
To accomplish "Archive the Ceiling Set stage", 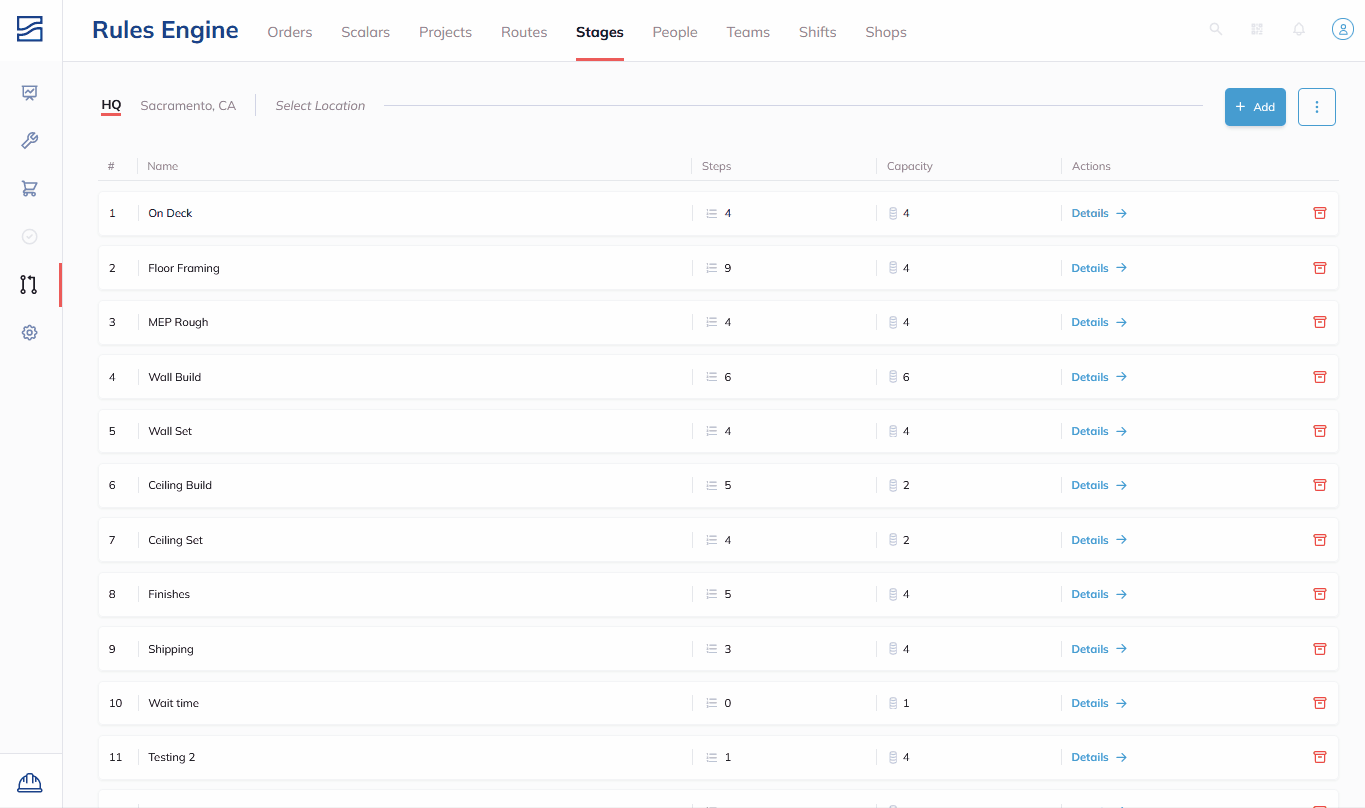I will point(1319,540).
